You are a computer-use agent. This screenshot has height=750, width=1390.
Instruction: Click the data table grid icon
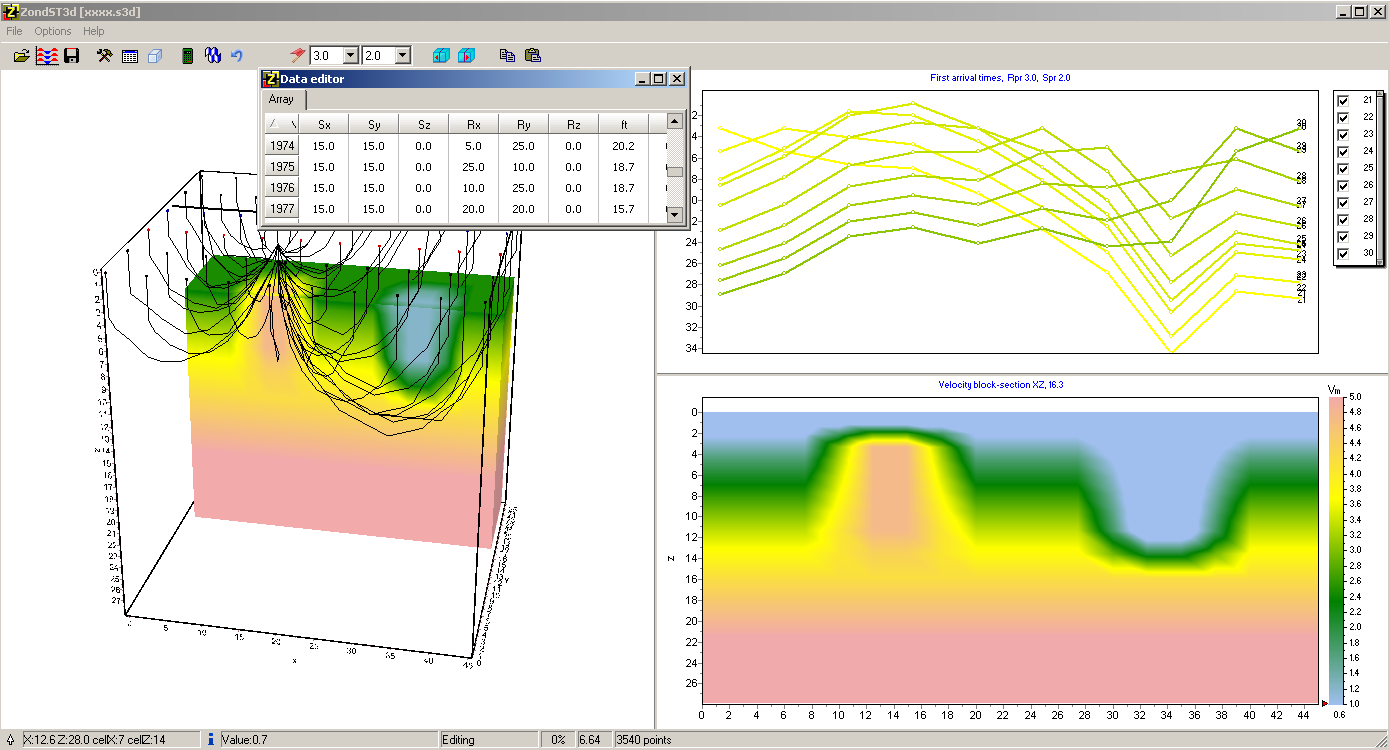pos(130,56)
